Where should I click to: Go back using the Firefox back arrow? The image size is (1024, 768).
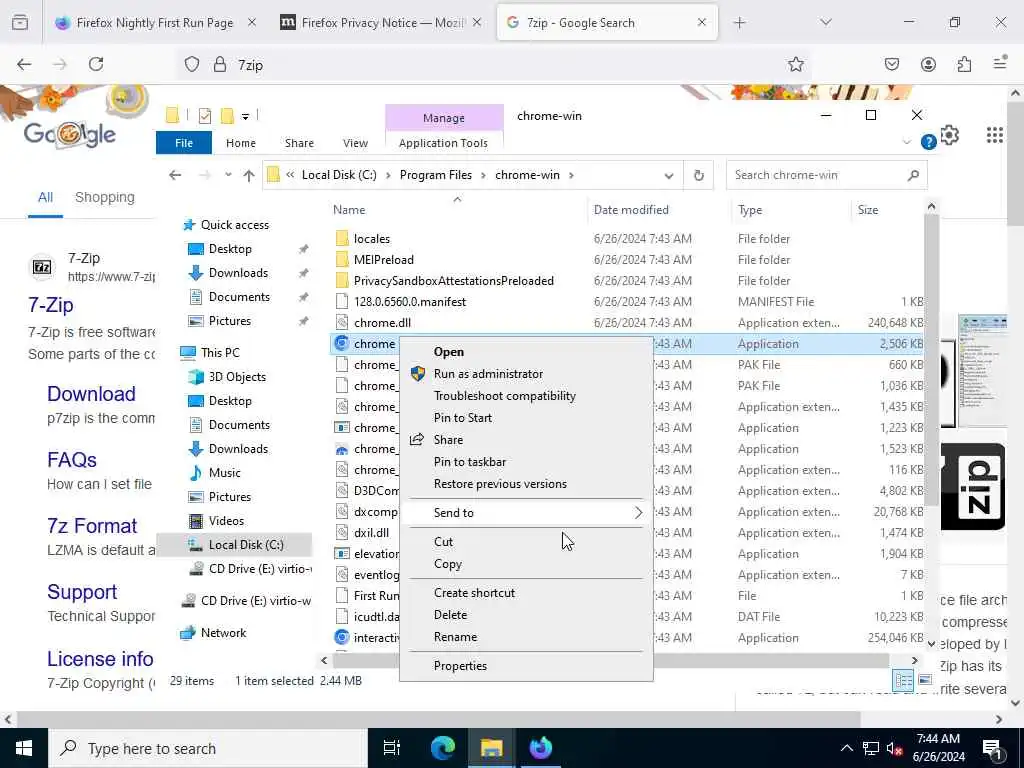(x=24, y=64)
